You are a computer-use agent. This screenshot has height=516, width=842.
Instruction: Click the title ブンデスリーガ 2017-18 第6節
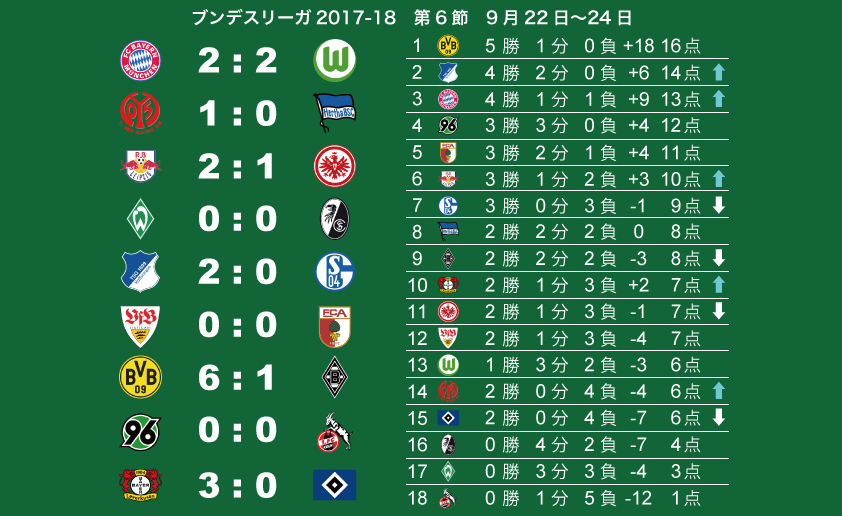pyautogui.click(x=330, y=18)
